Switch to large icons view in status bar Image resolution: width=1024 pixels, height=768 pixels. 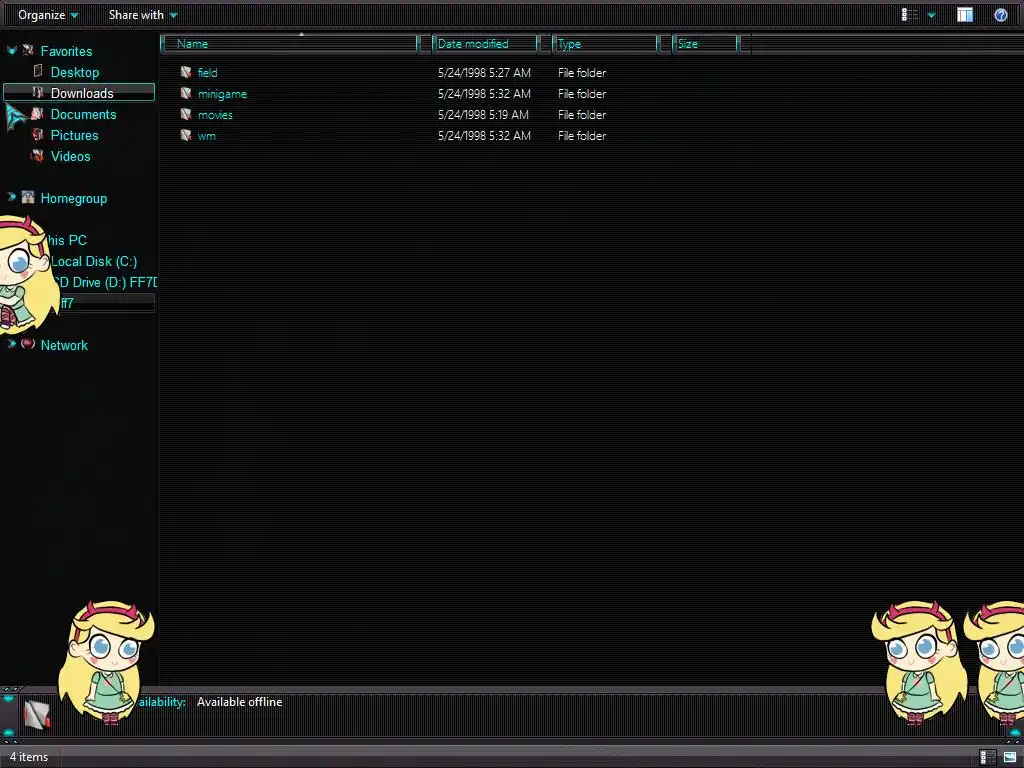(1010, 757)
